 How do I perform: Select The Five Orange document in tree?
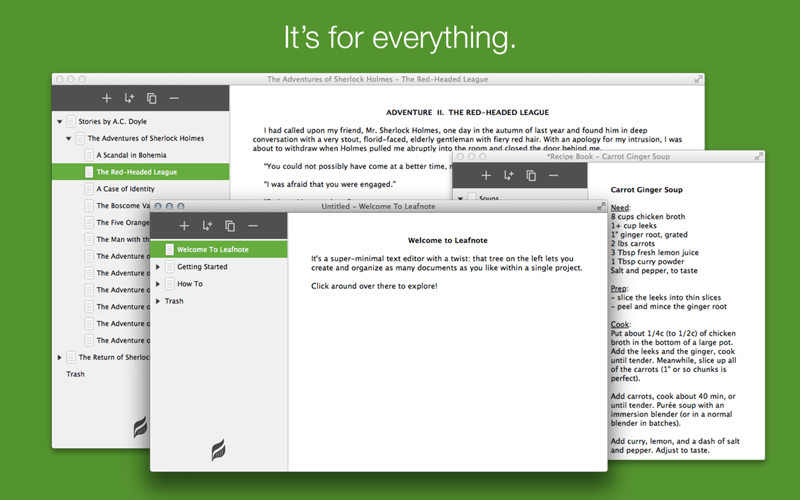123,222
